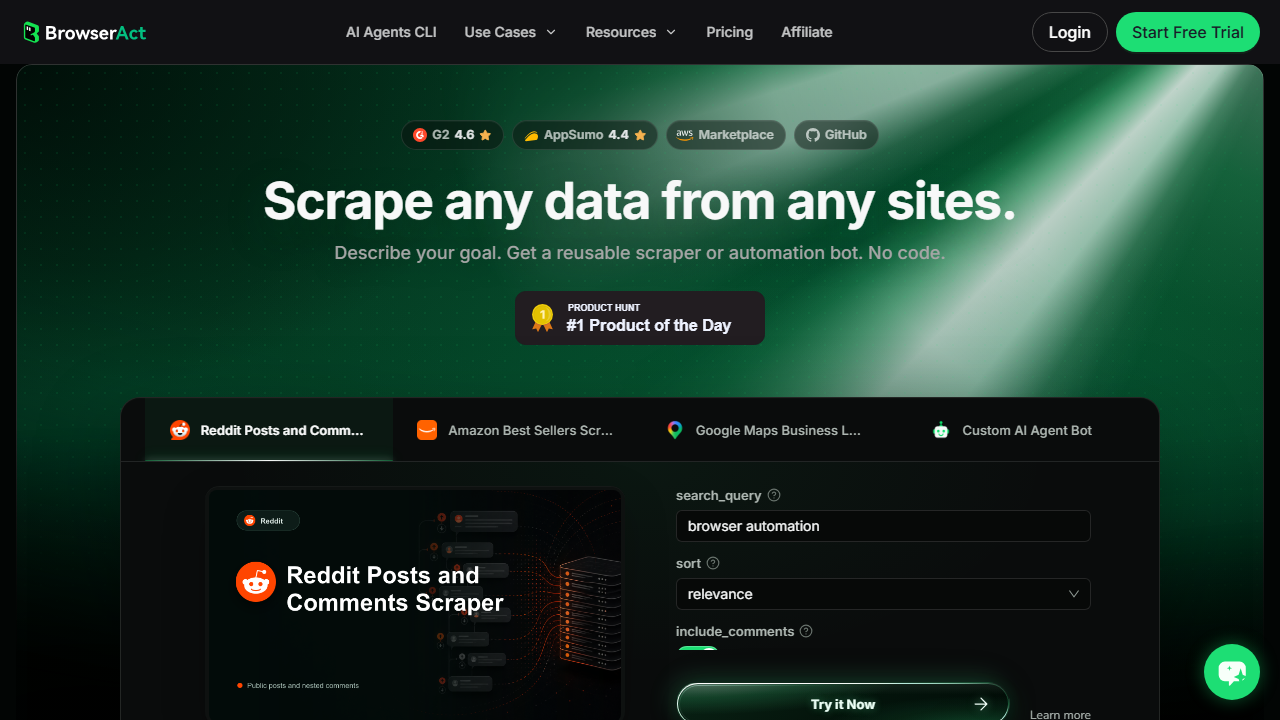Click the include_comments help icon
Image resolution: width=1280 pixels, height=720 pixels.
806,631
